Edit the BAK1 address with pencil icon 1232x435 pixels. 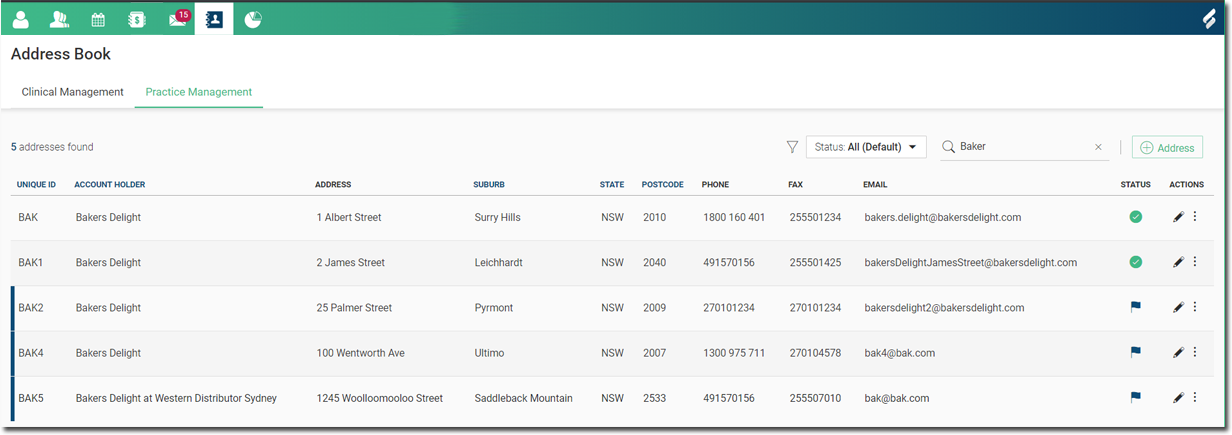pos(1178,262)
